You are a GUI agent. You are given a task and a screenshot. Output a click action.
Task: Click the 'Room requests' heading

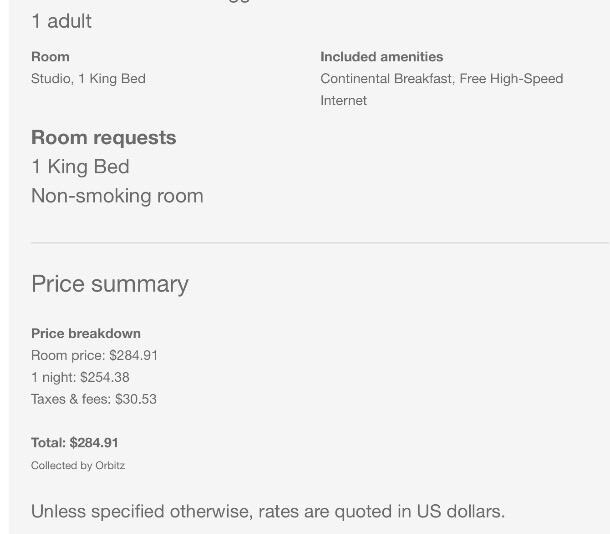[103, 138]
